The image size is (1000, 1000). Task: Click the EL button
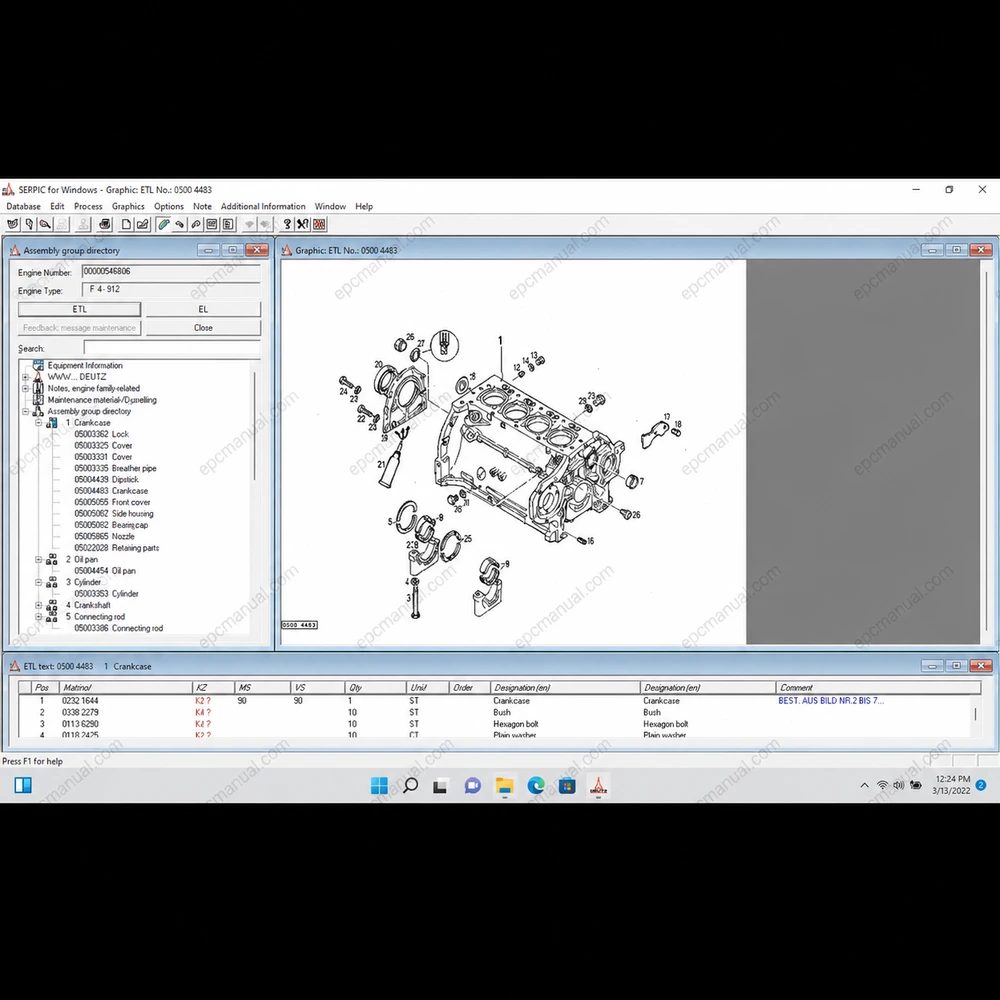tap(203, 309)
